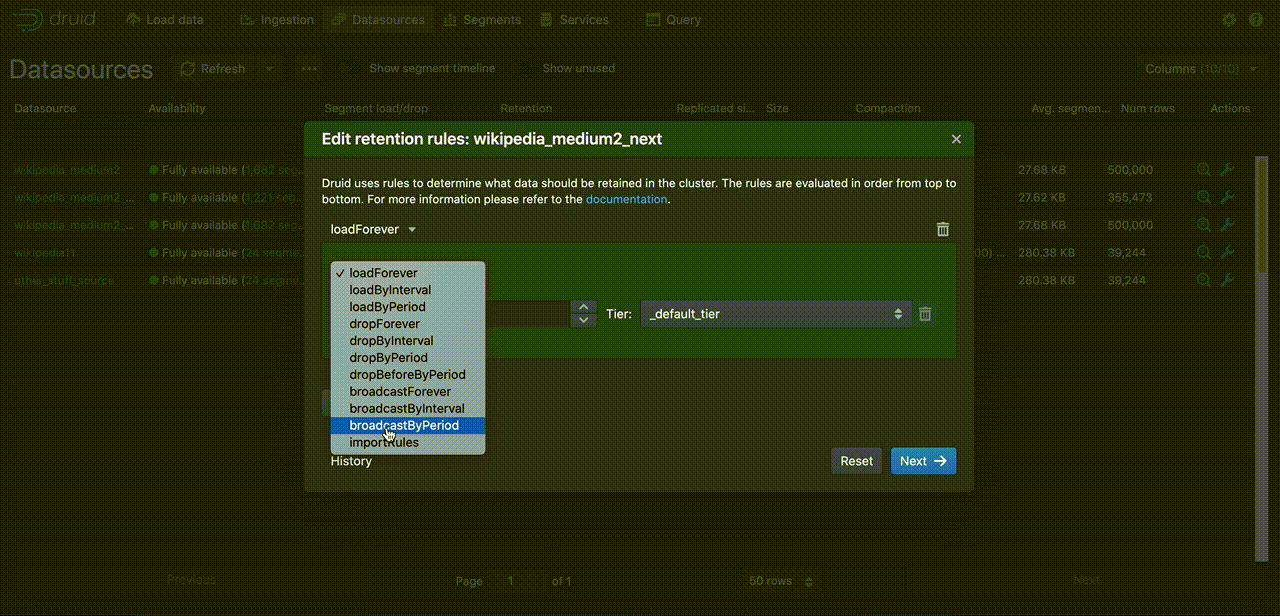Click the Reset button in dialog
Image resolution: width=1280 pixels, height=616 pixels.
tap(856, 461)
